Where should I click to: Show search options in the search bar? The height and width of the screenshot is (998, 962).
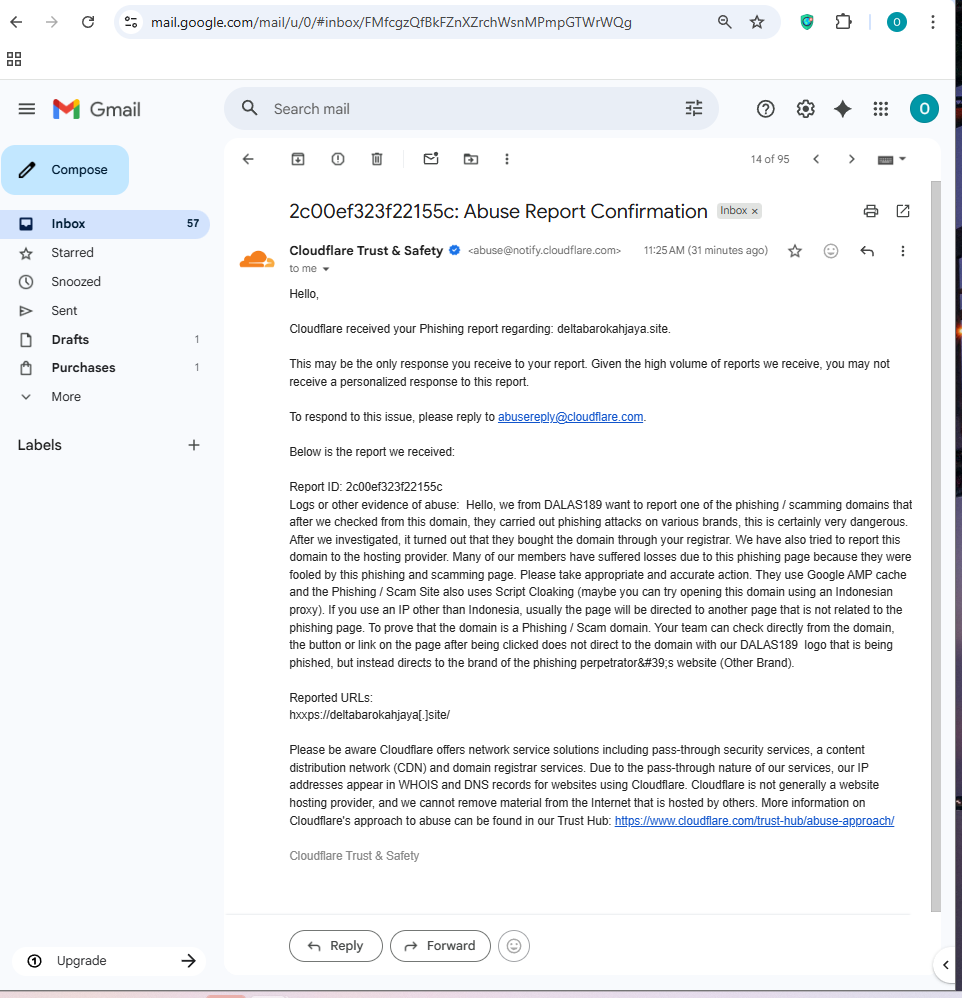[693, 108]
